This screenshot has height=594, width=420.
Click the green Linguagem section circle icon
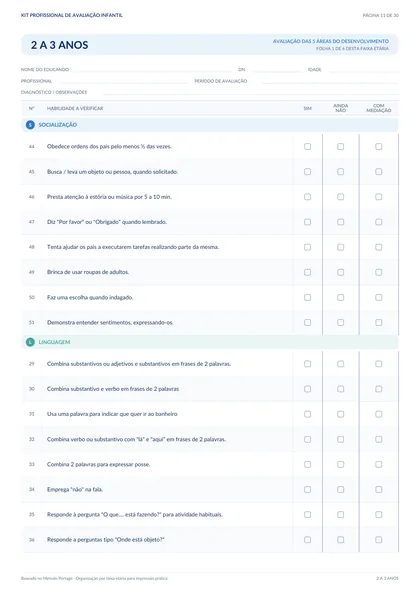pos(30,342)
